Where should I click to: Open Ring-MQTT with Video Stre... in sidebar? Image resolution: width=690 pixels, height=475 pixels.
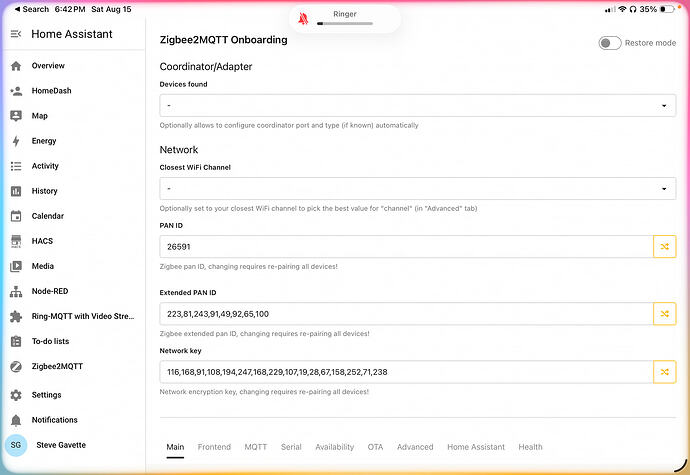tap(83, 316)
